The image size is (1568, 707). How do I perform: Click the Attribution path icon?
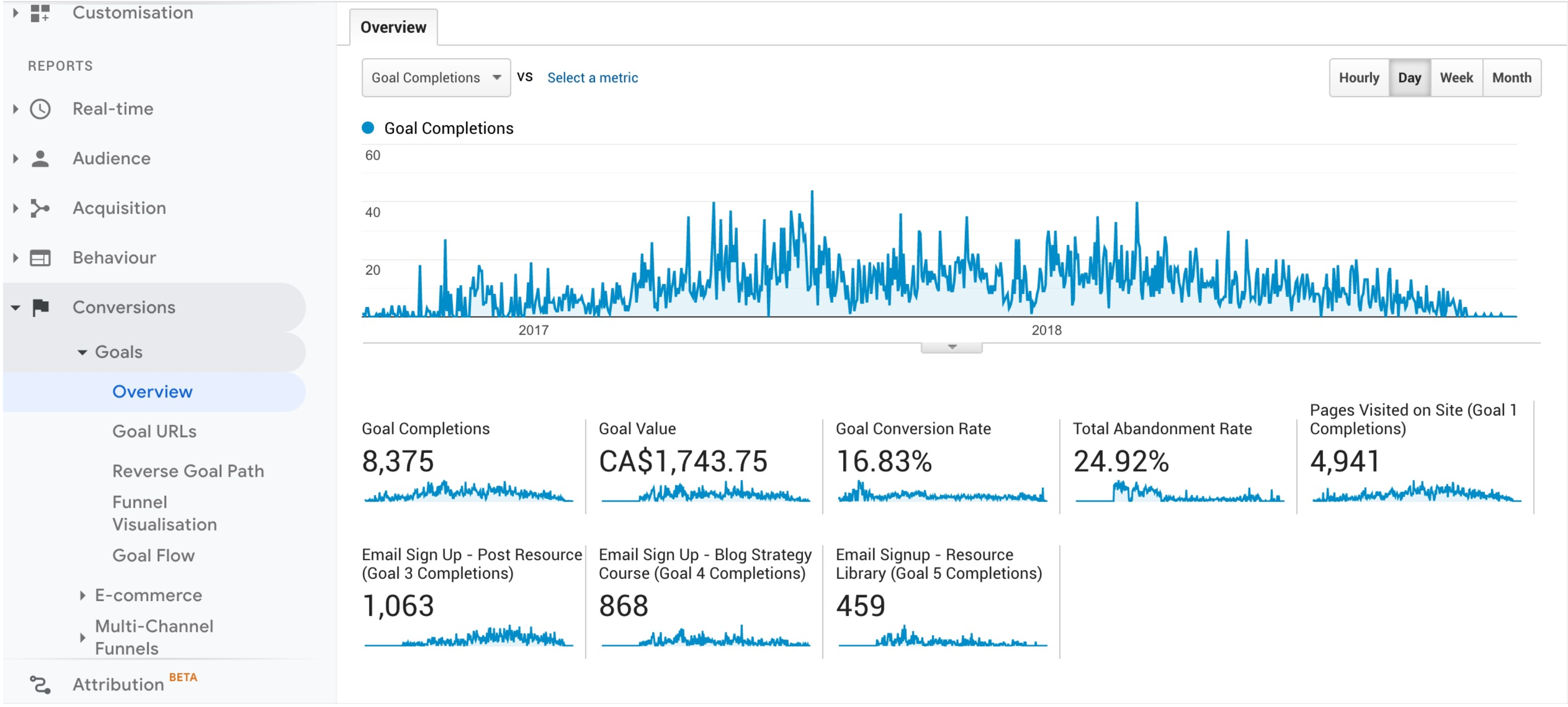[40, 684]
